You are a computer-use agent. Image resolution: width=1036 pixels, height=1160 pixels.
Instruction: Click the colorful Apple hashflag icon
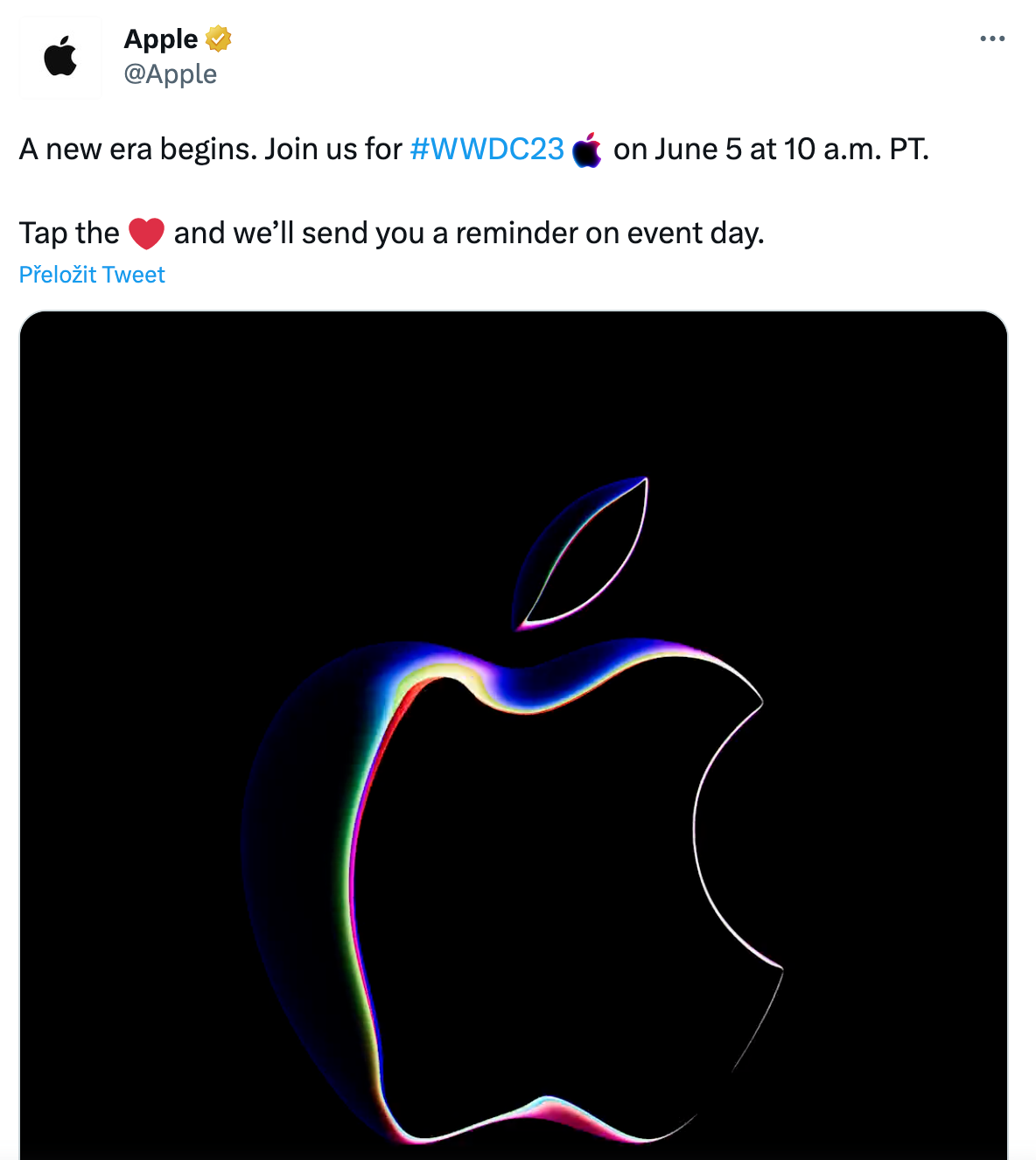587,150
